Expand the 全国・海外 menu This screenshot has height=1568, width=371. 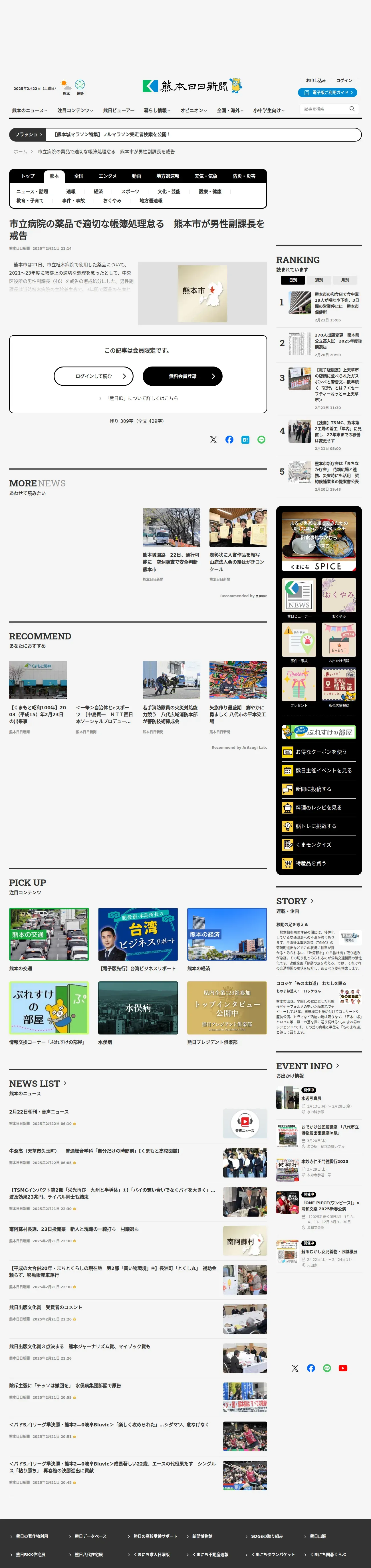tap(231, 110)
